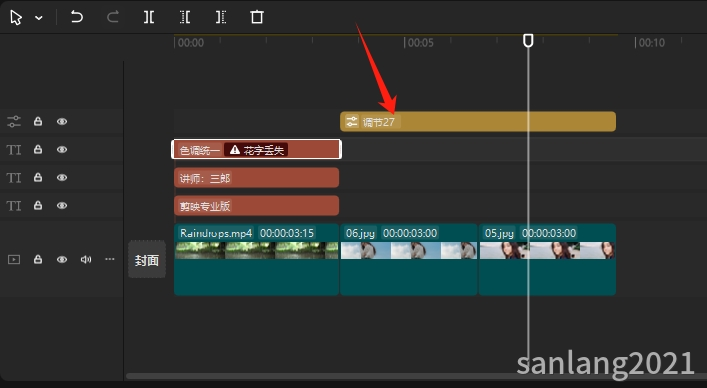Click the playhead marker on the ruler

coord(528,41)
